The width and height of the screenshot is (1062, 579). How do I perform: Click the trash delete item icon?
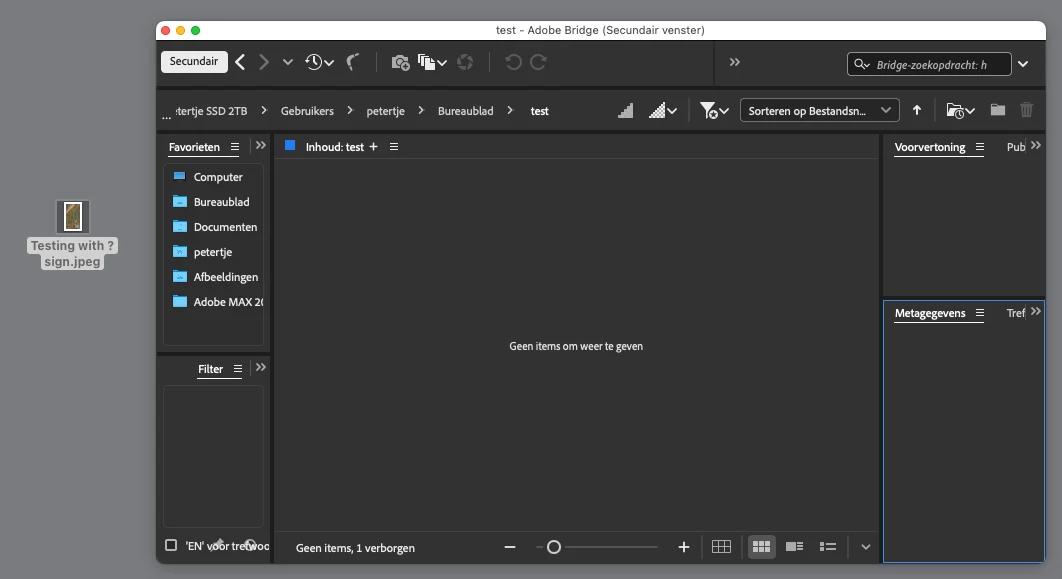tap(1027, 110)
